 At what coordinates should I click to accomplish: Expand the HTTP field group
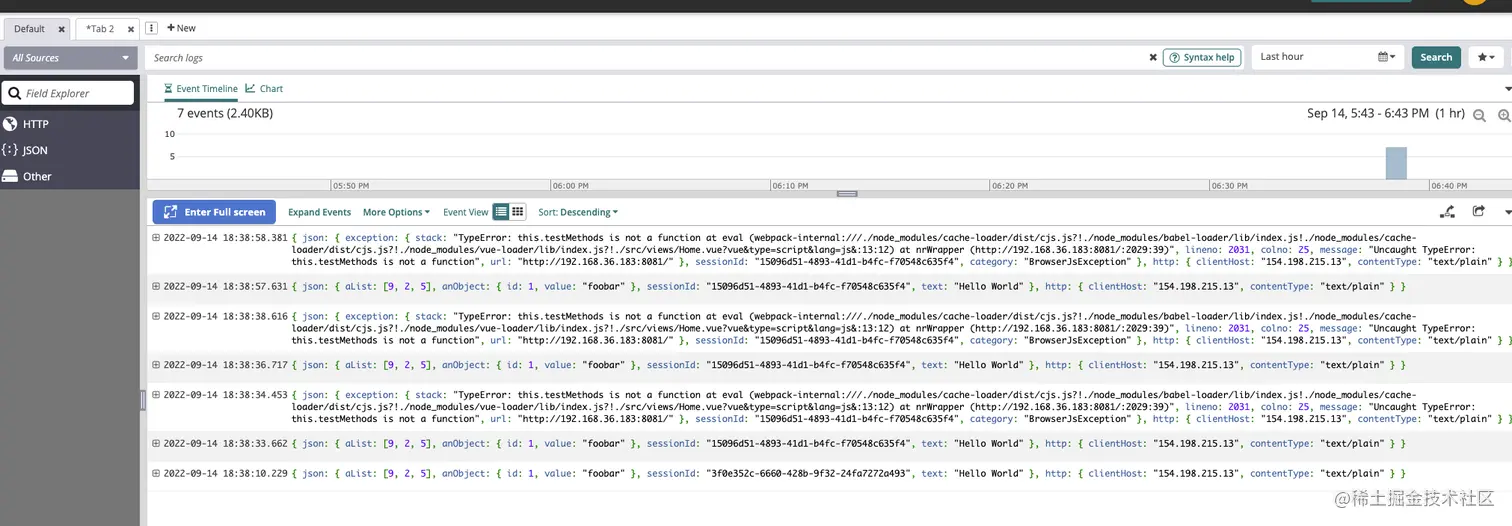70,124
